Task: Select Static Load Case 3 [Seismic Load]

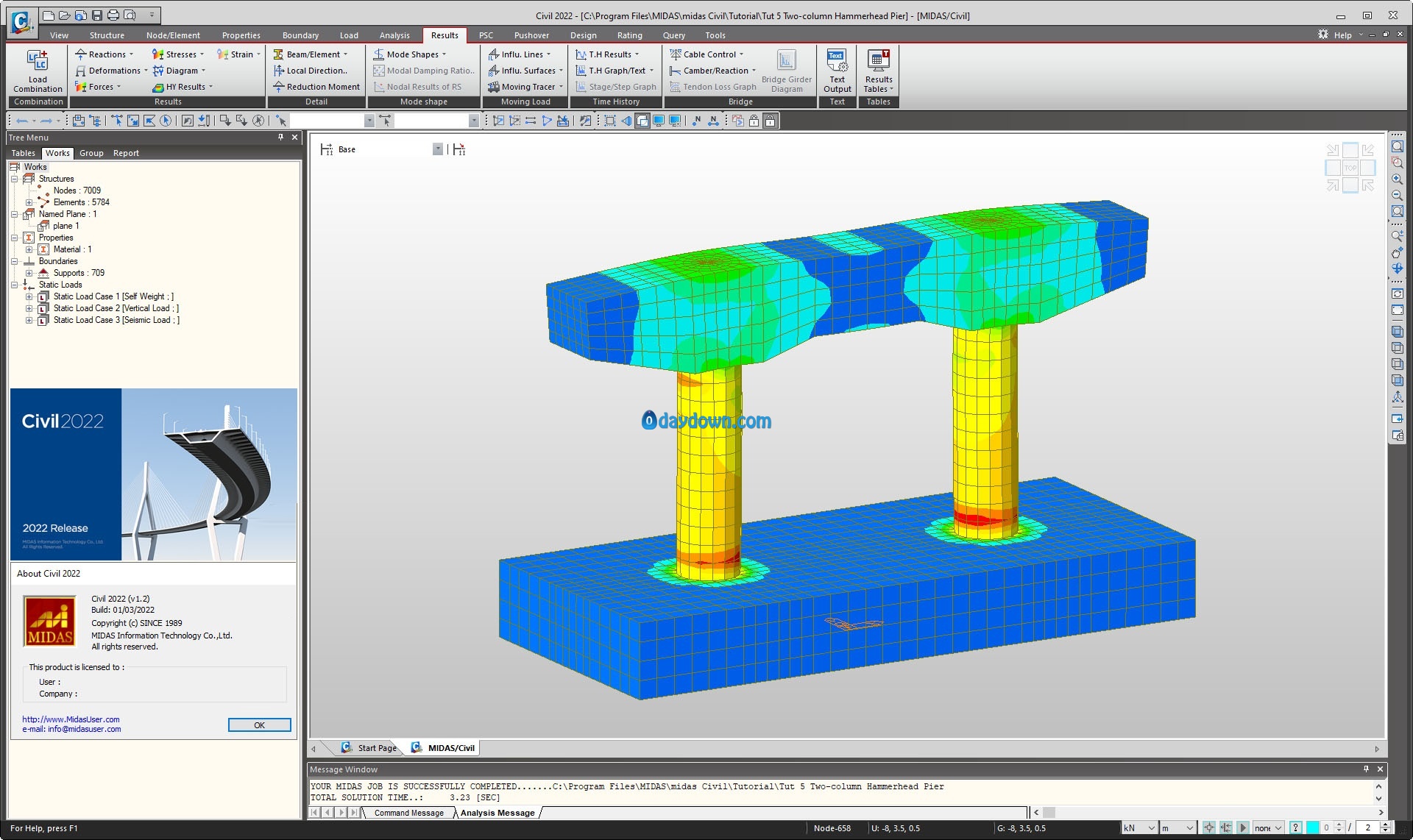Action: 116,320
